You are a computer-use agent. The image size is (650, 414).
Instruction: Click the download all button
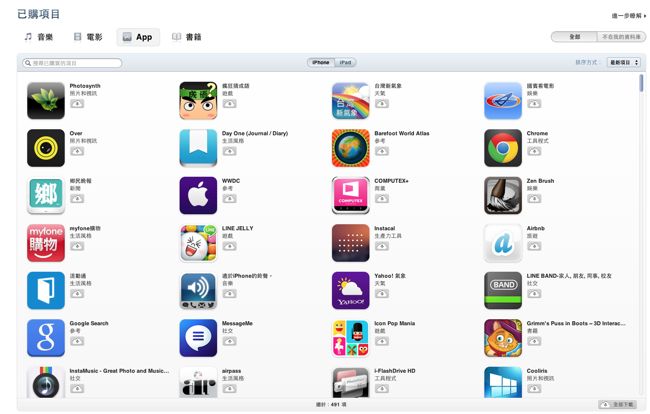(x=618, y=404)
